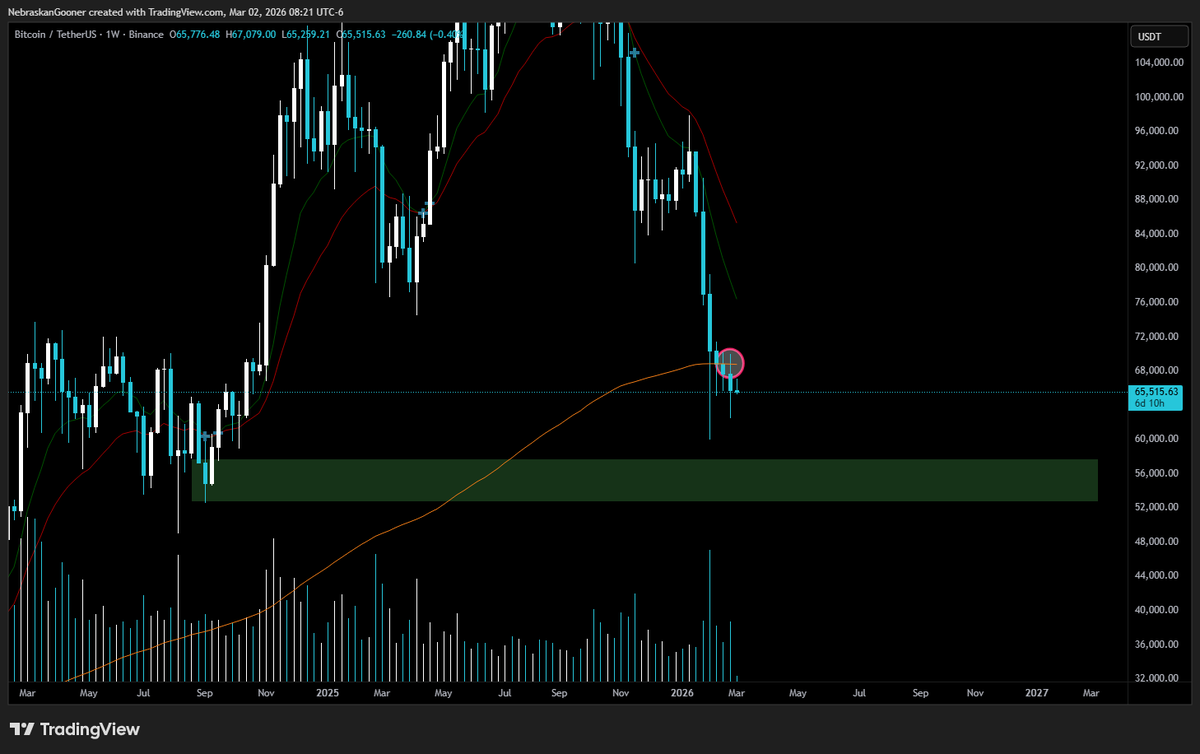
Task: Click the current price label 65,515.63
Action: point(1156,392)
